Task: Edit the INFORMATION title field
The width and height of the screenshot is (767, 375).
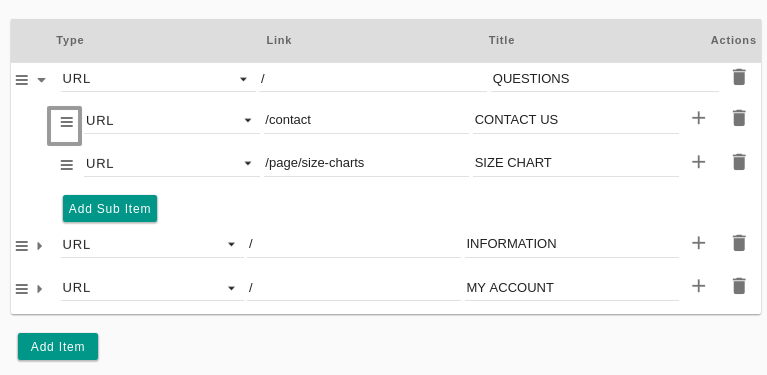Action: coord(572,244)
